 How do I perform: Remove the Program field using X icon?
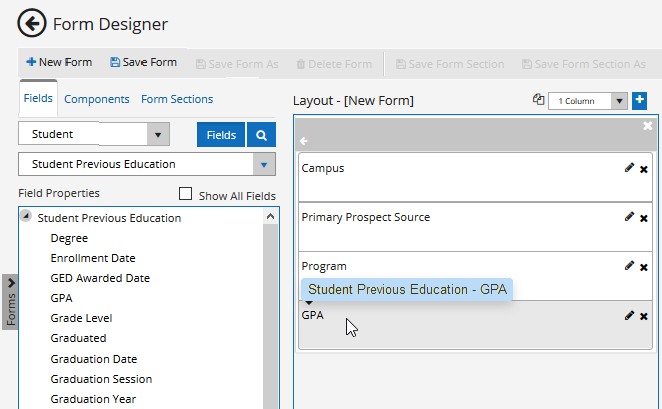644,267
